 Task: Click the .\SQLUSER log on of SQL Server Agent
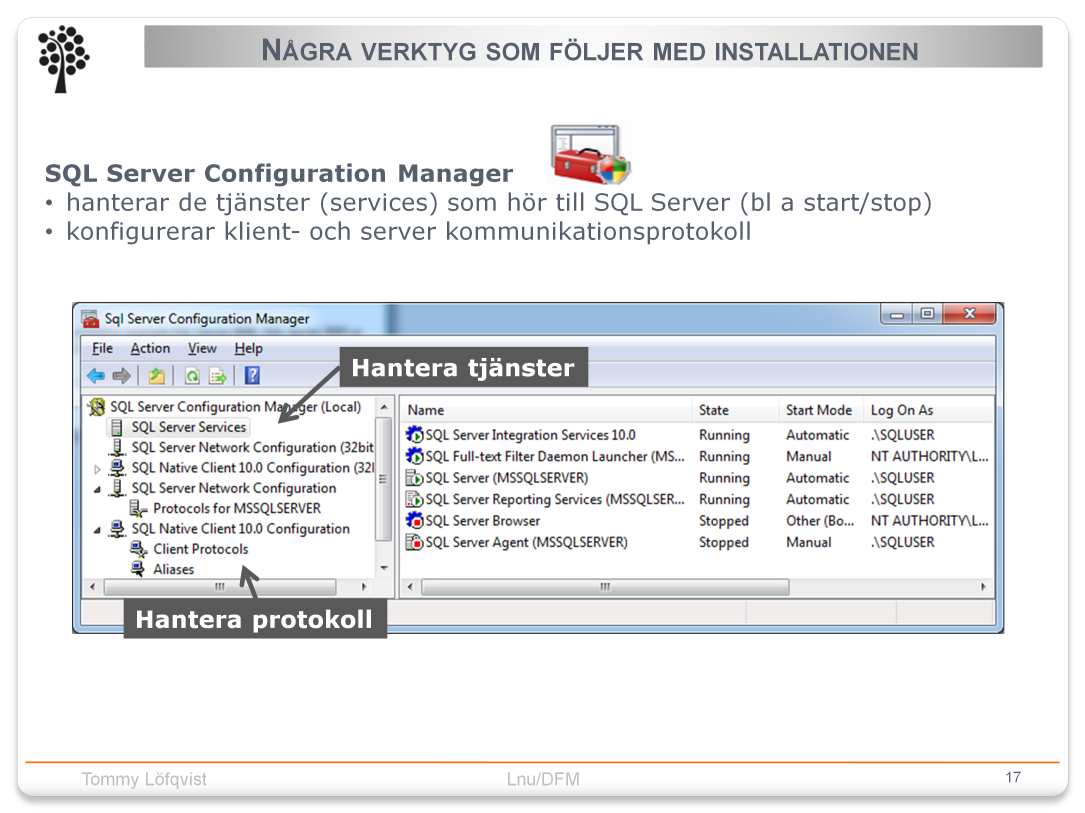(x=902, y=542)
